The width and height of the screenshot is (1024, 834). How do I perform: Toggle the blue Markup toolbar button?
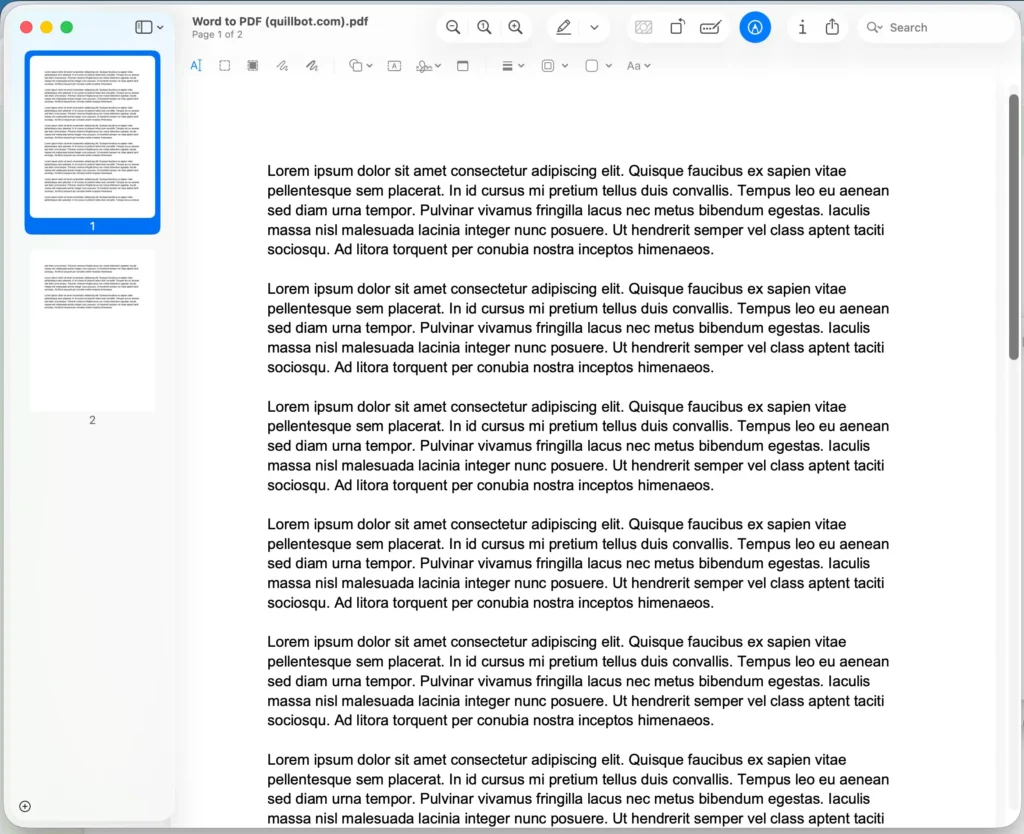click(x=755, y=27)
